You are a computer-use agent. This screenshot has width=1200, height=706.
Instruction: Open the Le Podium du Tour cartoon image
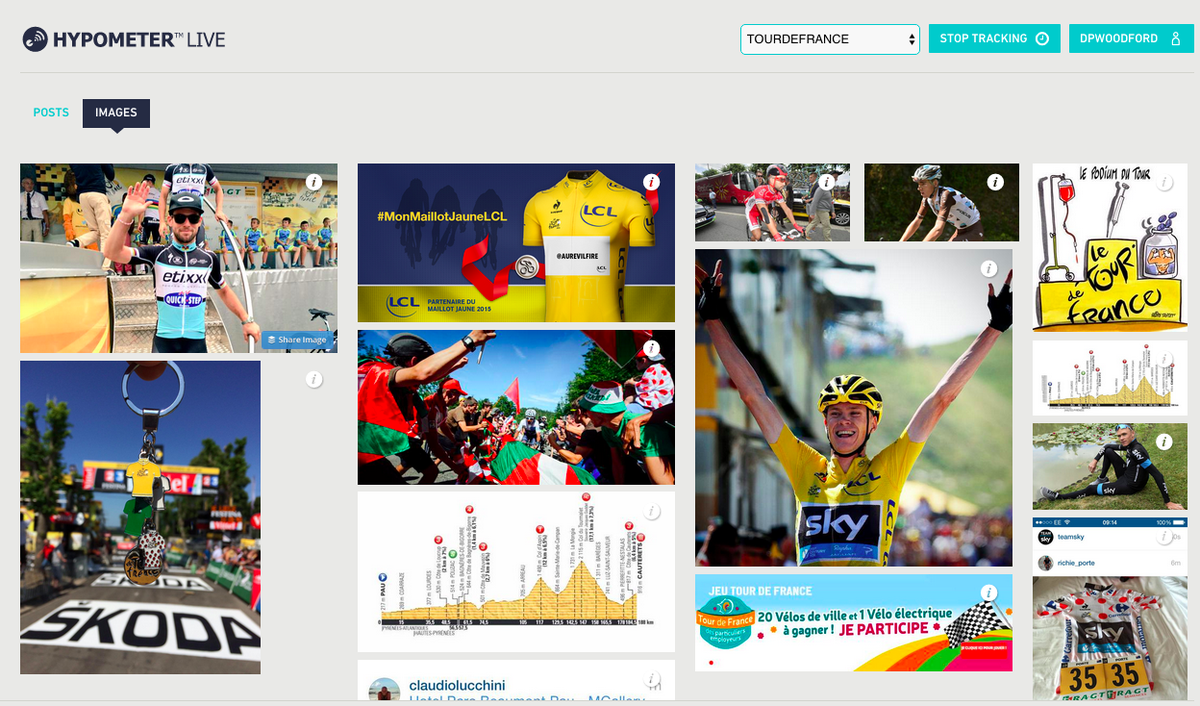[1110, 248]
